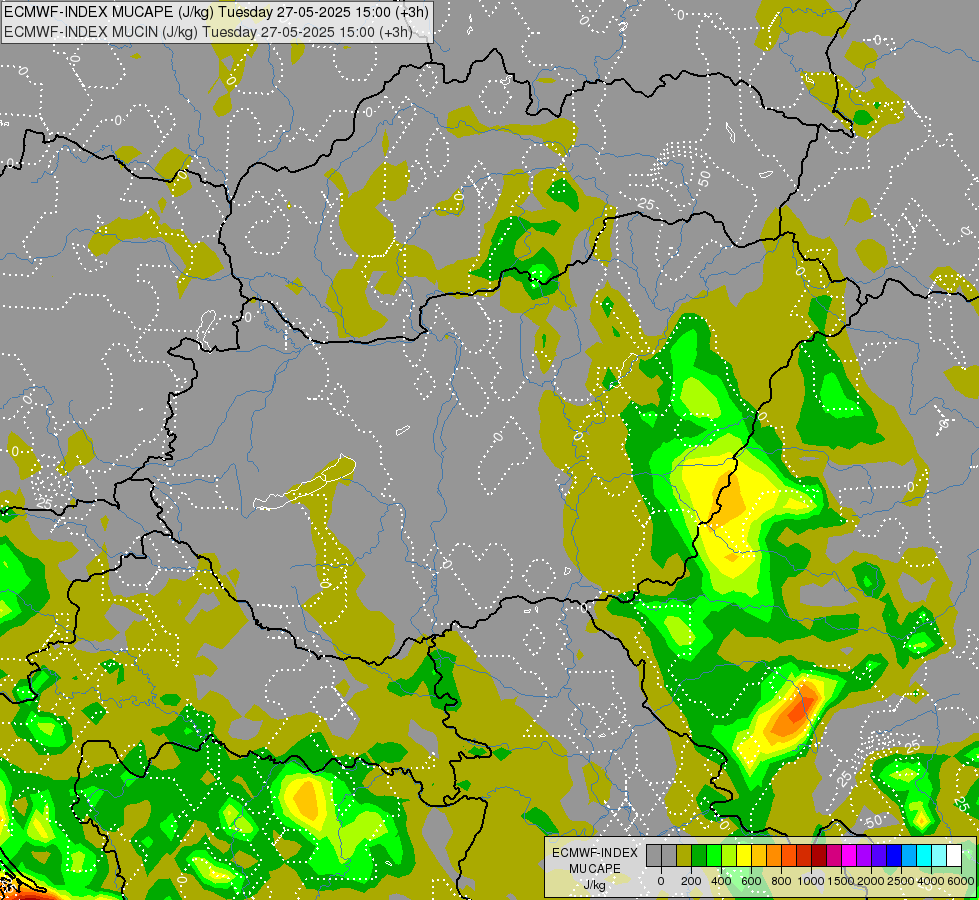Click the 4000 label on legend scale
Viewport: 979px width, 900px height.
(931, 881)
